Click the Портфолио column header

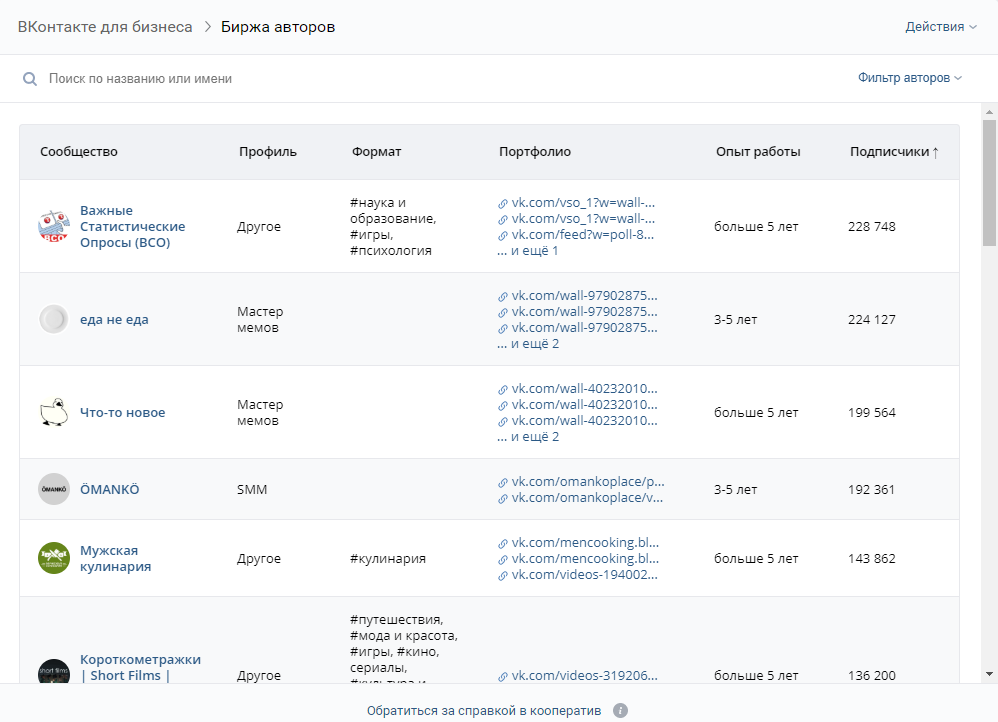tap(535, 152)
